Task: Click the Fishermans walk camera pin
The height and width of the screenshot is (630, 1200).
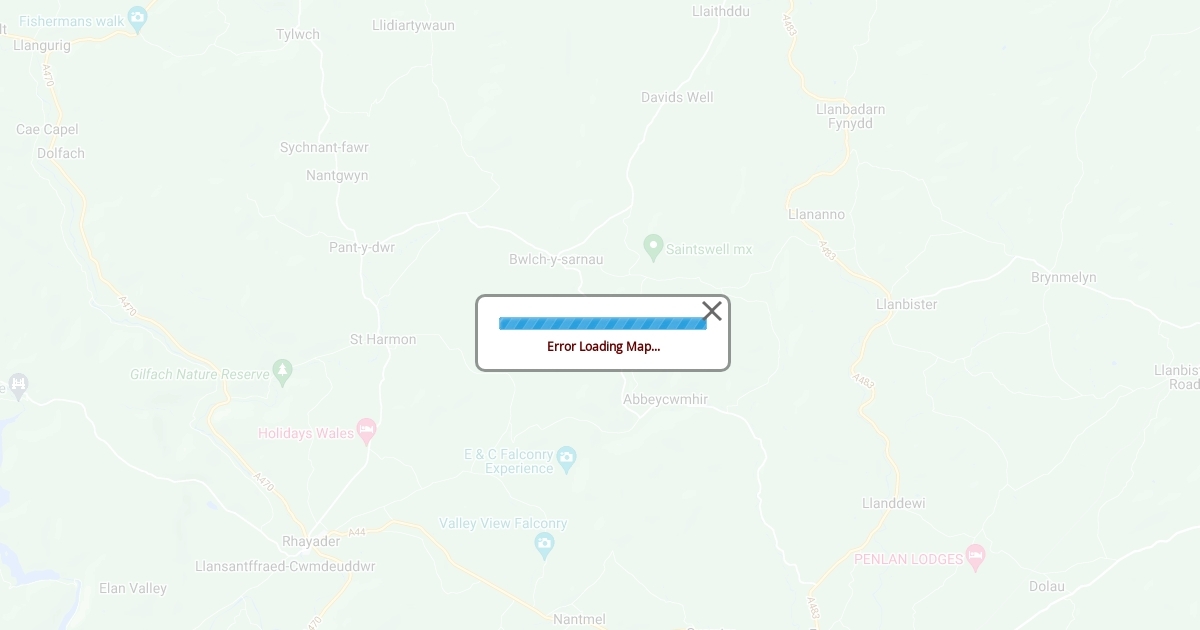Action: [138, 19]
